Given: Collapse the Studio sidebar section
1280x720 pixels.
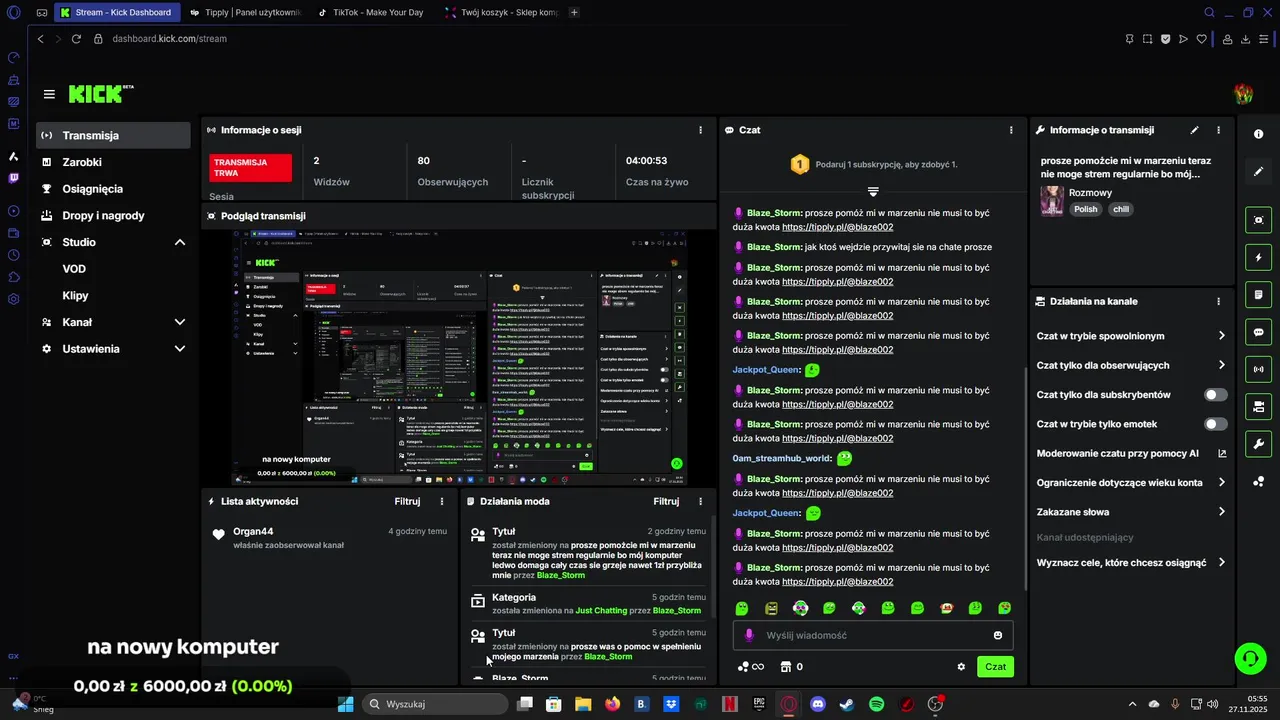Looking at the screenshot, I should [x=180, y=242].
